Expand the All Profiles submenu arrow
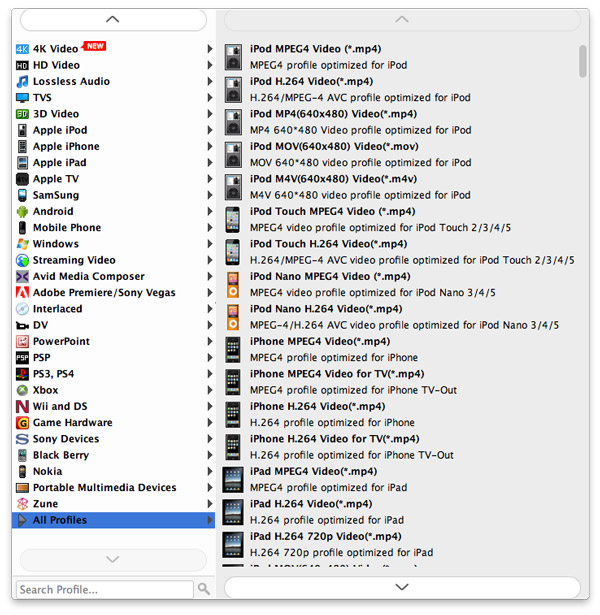600x615 pixels. point(210,520)
